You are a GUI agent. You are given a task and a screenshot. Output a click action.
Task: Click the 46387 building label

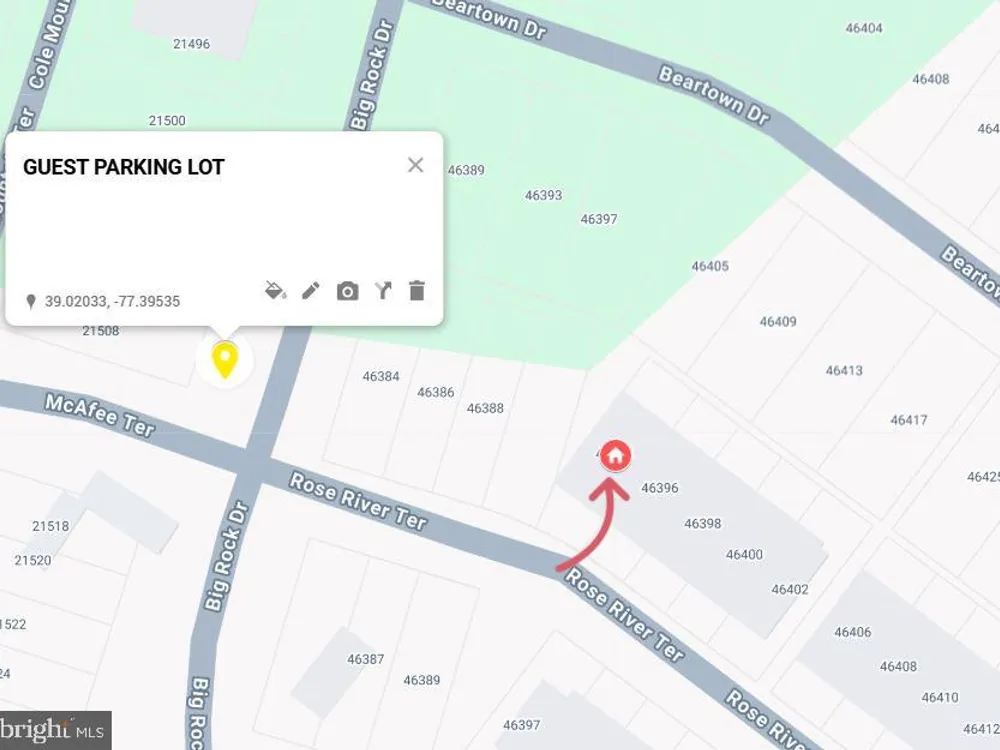(365, 659)
